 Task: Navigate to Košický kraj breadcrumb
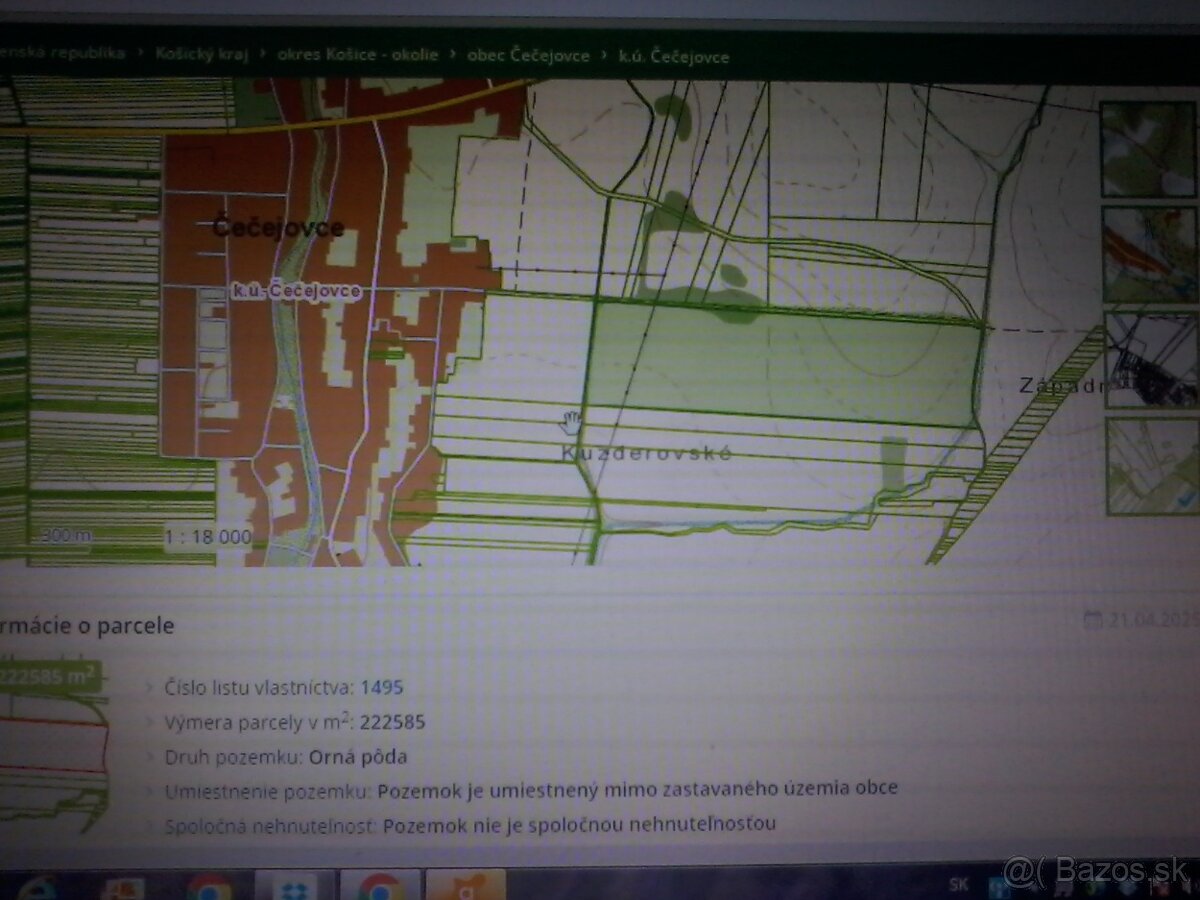(x=199, y=54)
